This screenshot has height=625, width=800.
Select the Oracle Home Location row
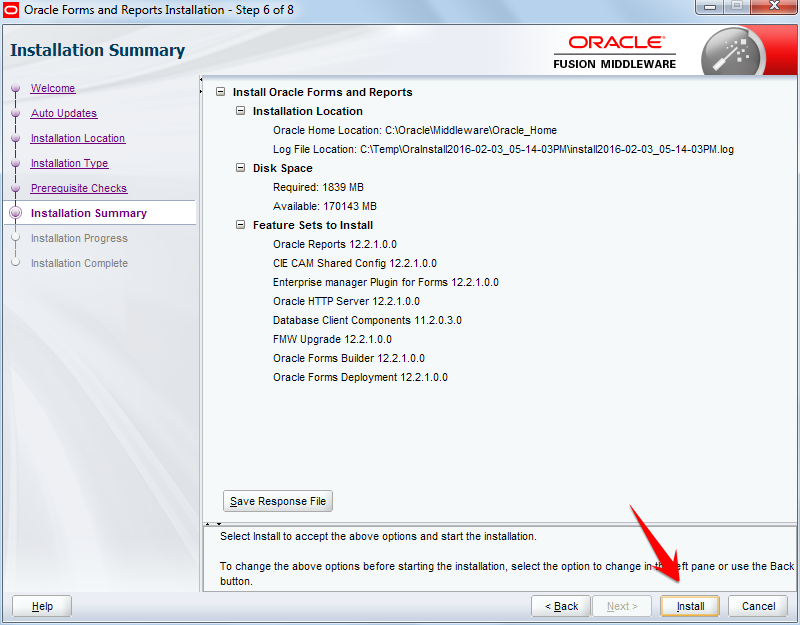[415, 130]
